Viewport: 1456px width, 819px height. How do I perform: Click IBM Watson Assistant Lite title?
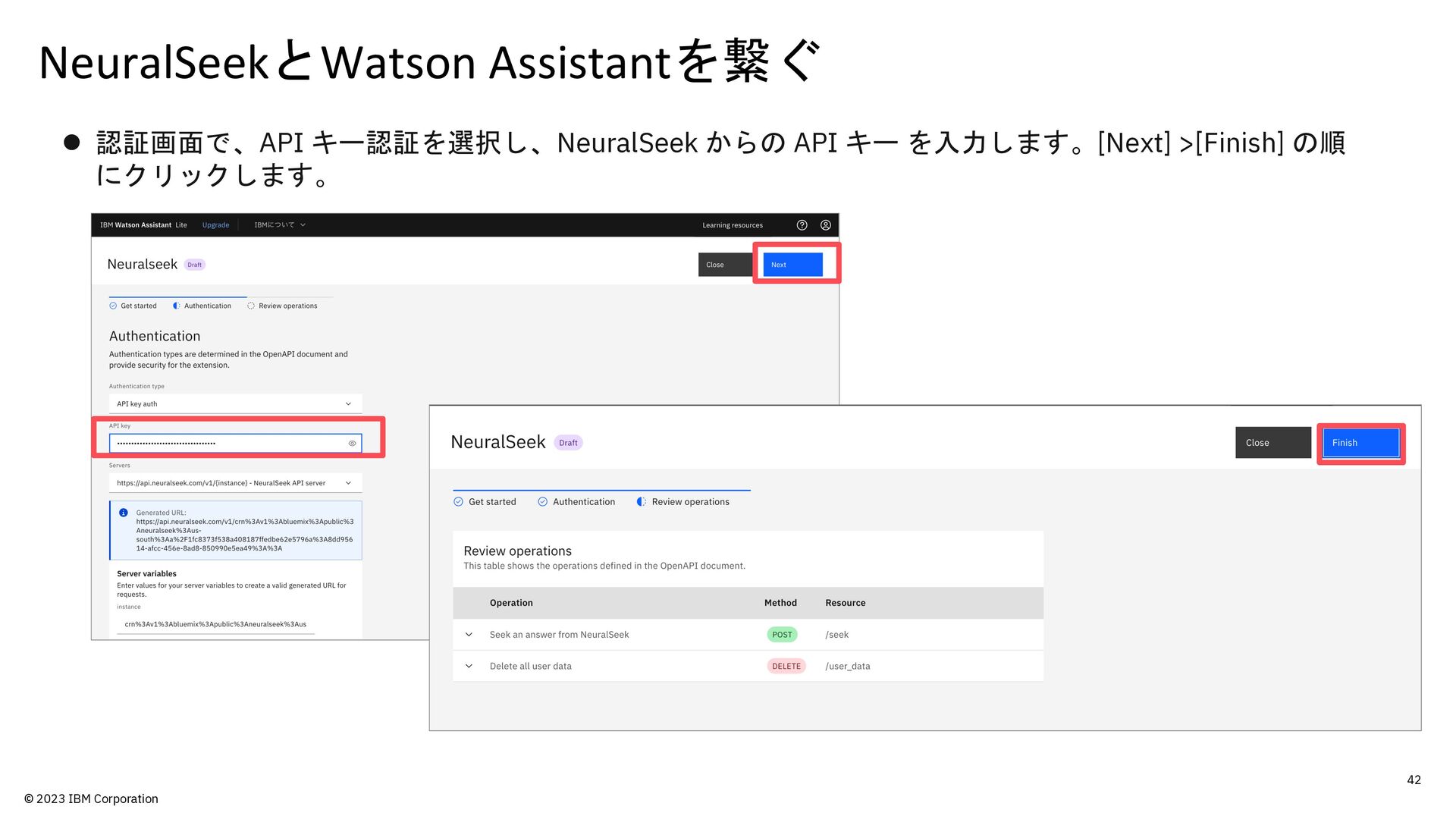pos(143,225)
